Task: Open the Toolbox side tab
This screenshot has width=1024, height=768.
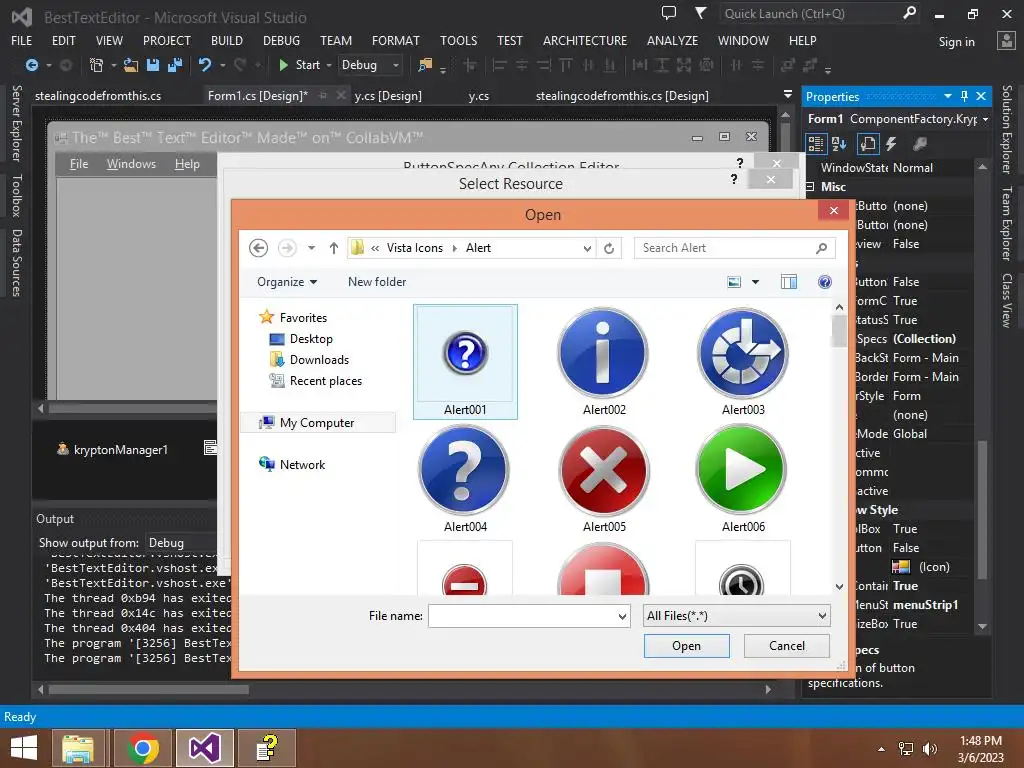Action: tap(16, 195)
